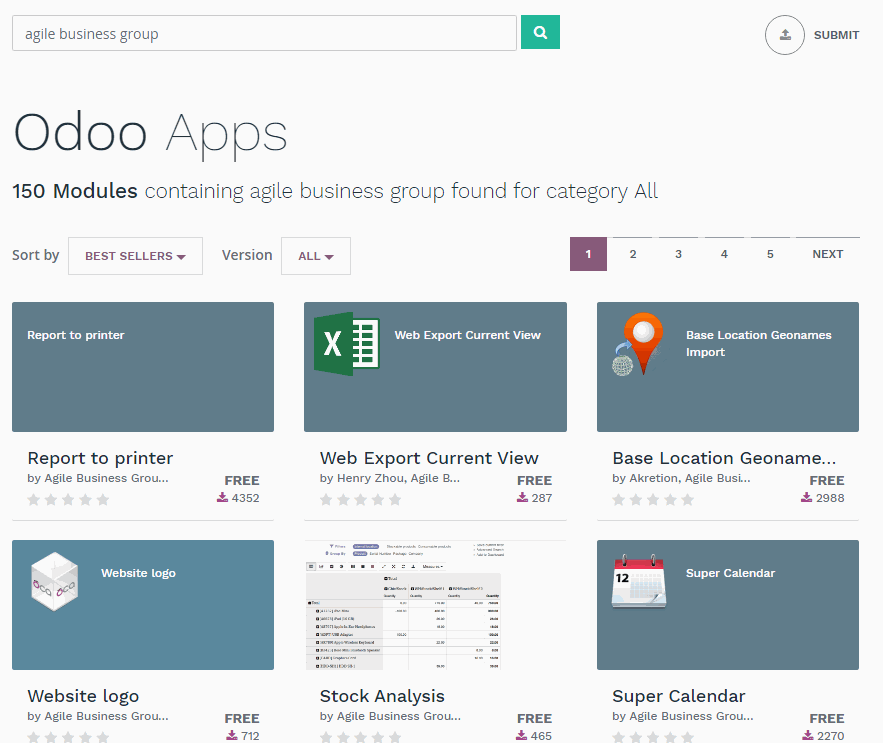Switch to page 3 of results
Image resolution: width=883 pixels, height=743 pixels.
678,254
